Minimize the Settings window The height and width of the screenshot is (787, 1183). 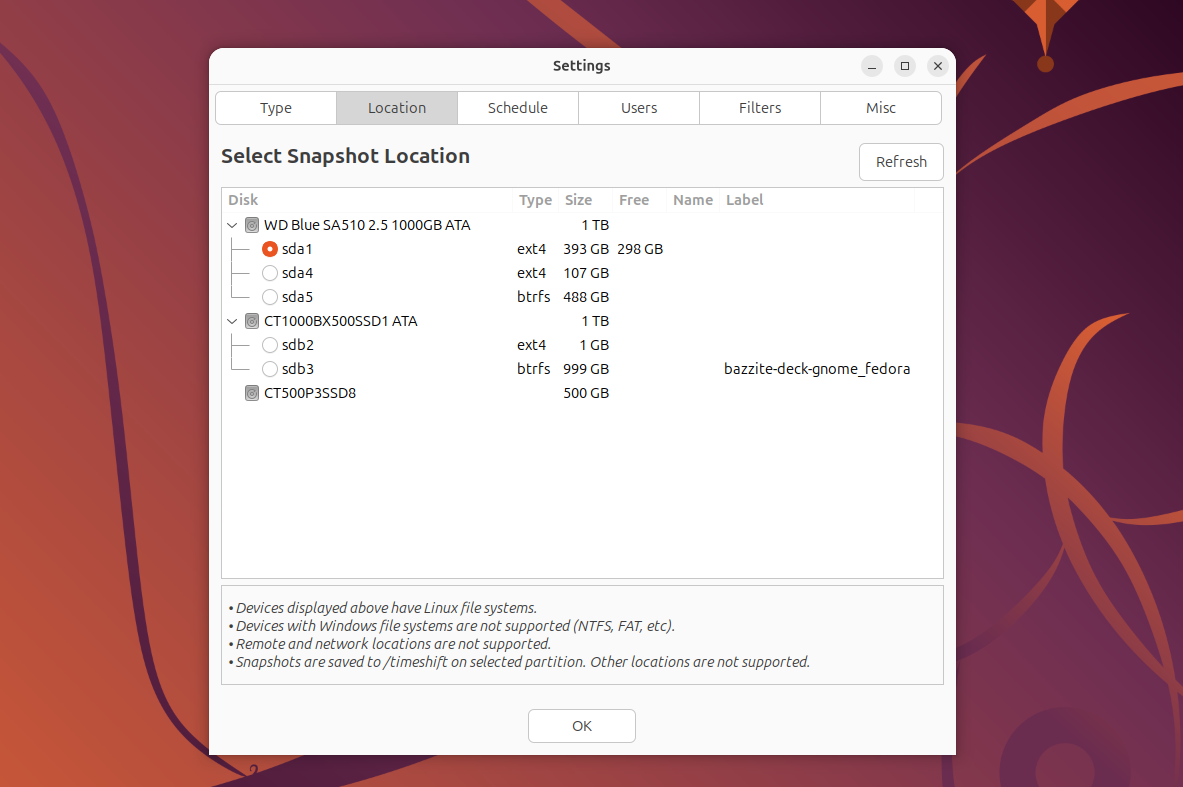pyautogui.click(x=871, y=66)
